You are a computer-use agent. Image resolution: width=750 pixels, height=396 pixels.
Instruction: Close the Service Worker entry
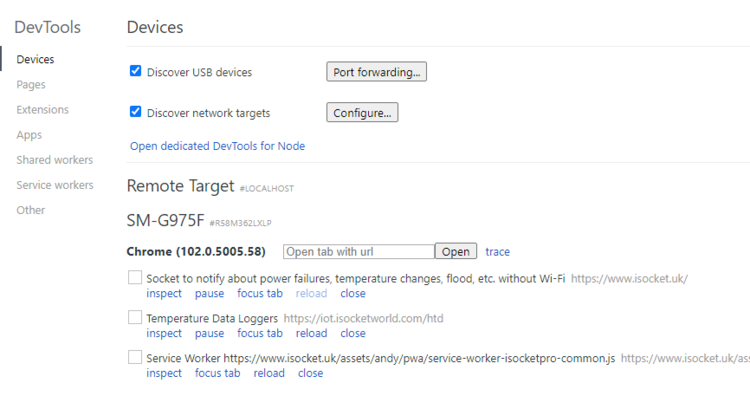[x=310, y=373]
